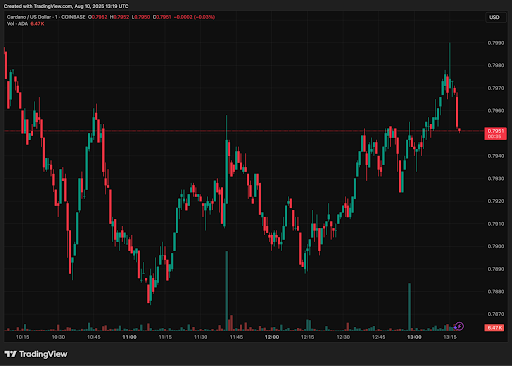The image size is (512, 366).
Task: Click the red 6.47K volume label on the price axis
Action: coord(494,328)
